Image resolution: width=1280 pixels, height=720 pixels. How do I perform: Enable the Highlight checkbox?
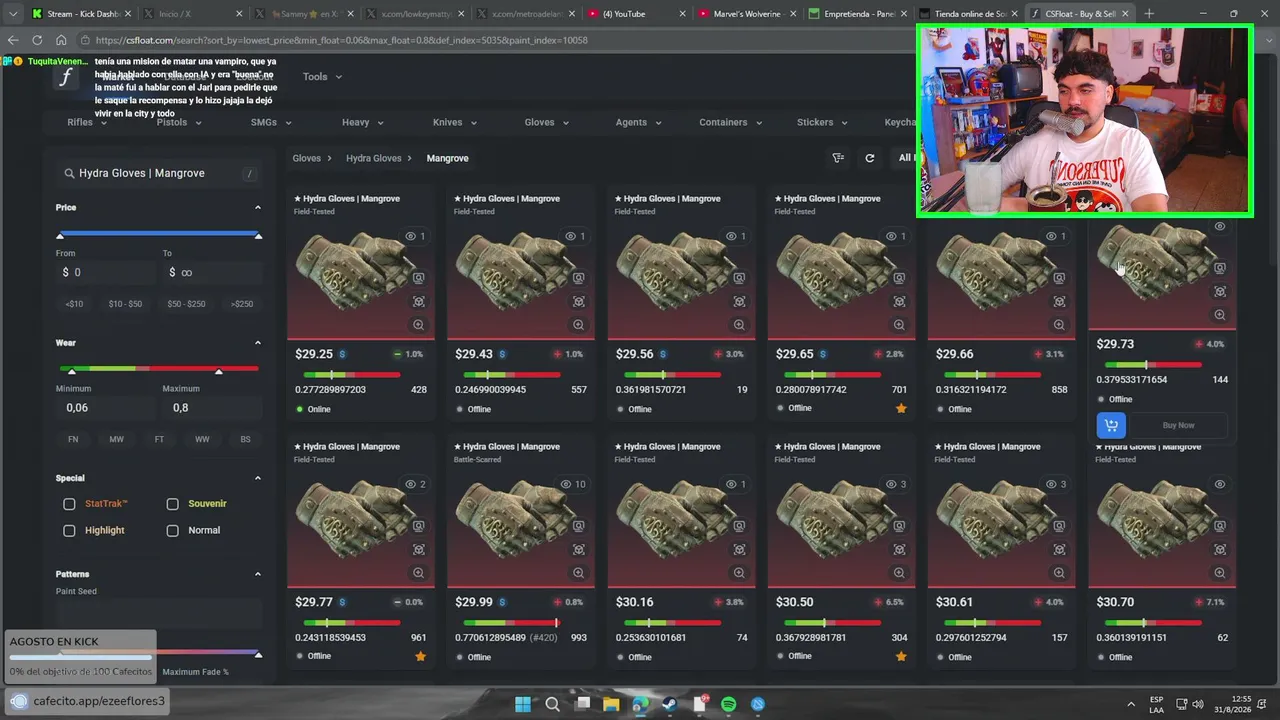69,530
